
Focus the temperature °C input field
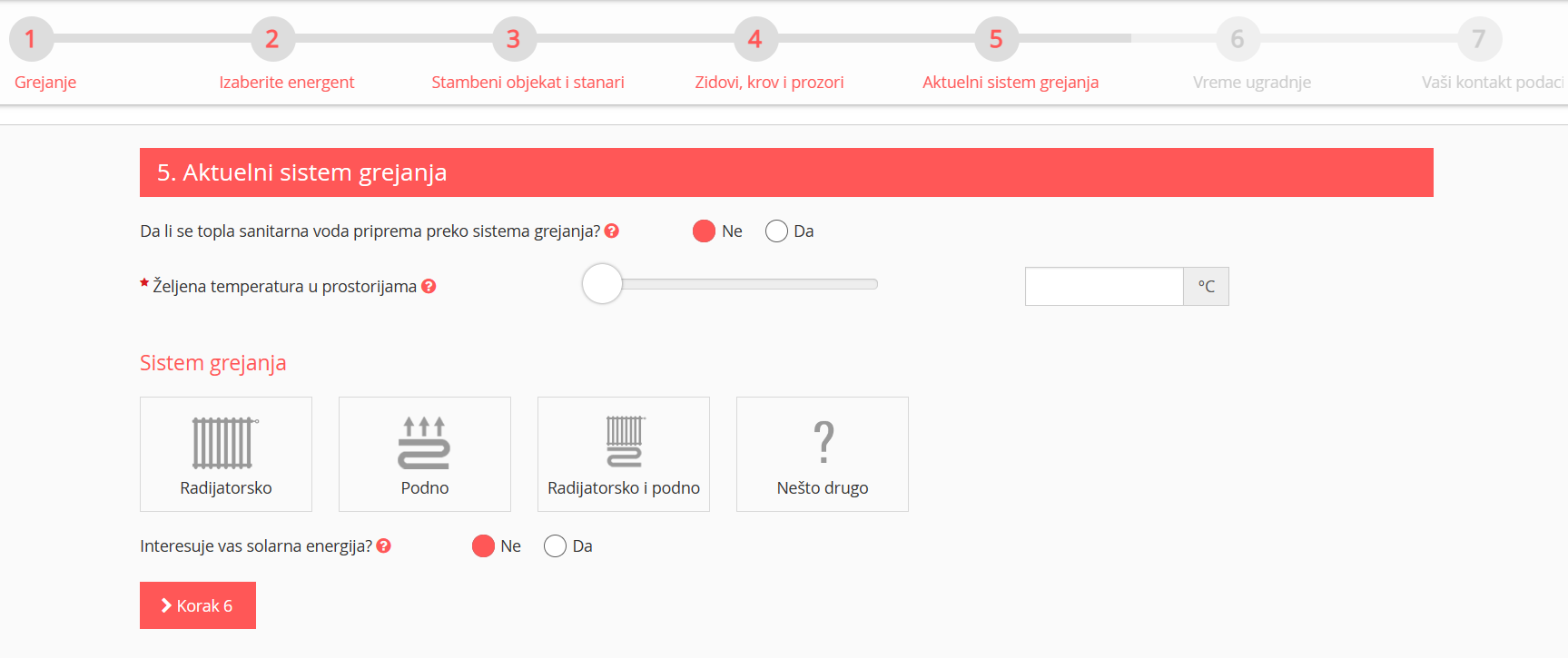click(x=1104, y=287)
